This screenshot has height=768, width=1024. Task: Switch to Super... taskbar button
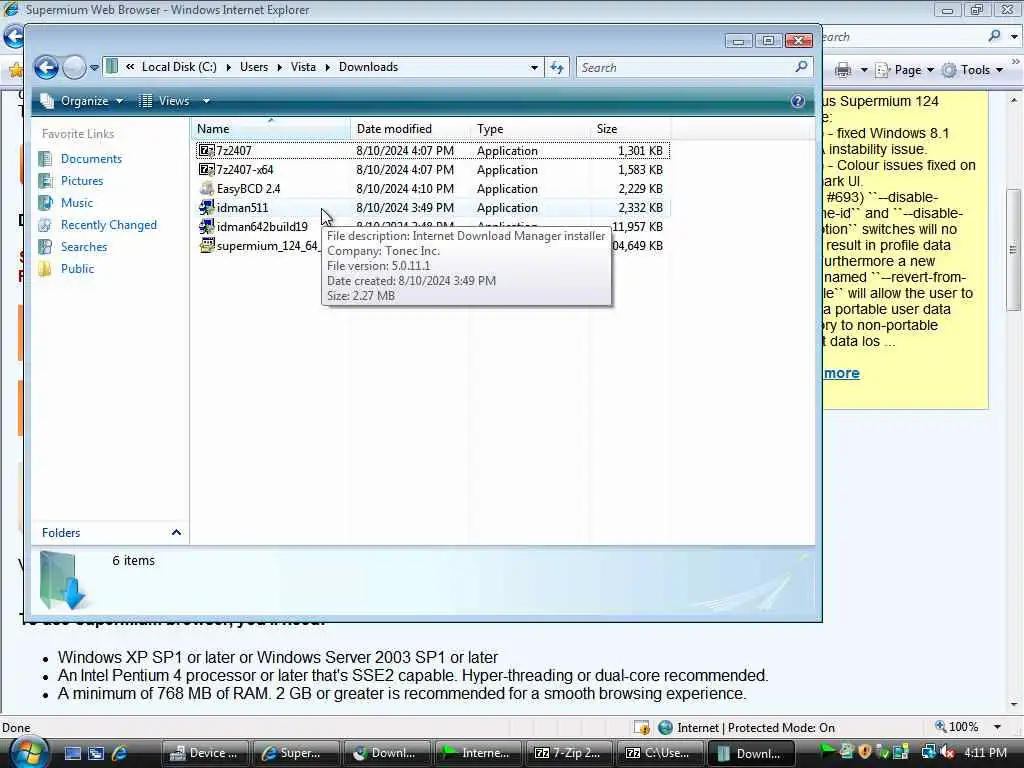296,753
